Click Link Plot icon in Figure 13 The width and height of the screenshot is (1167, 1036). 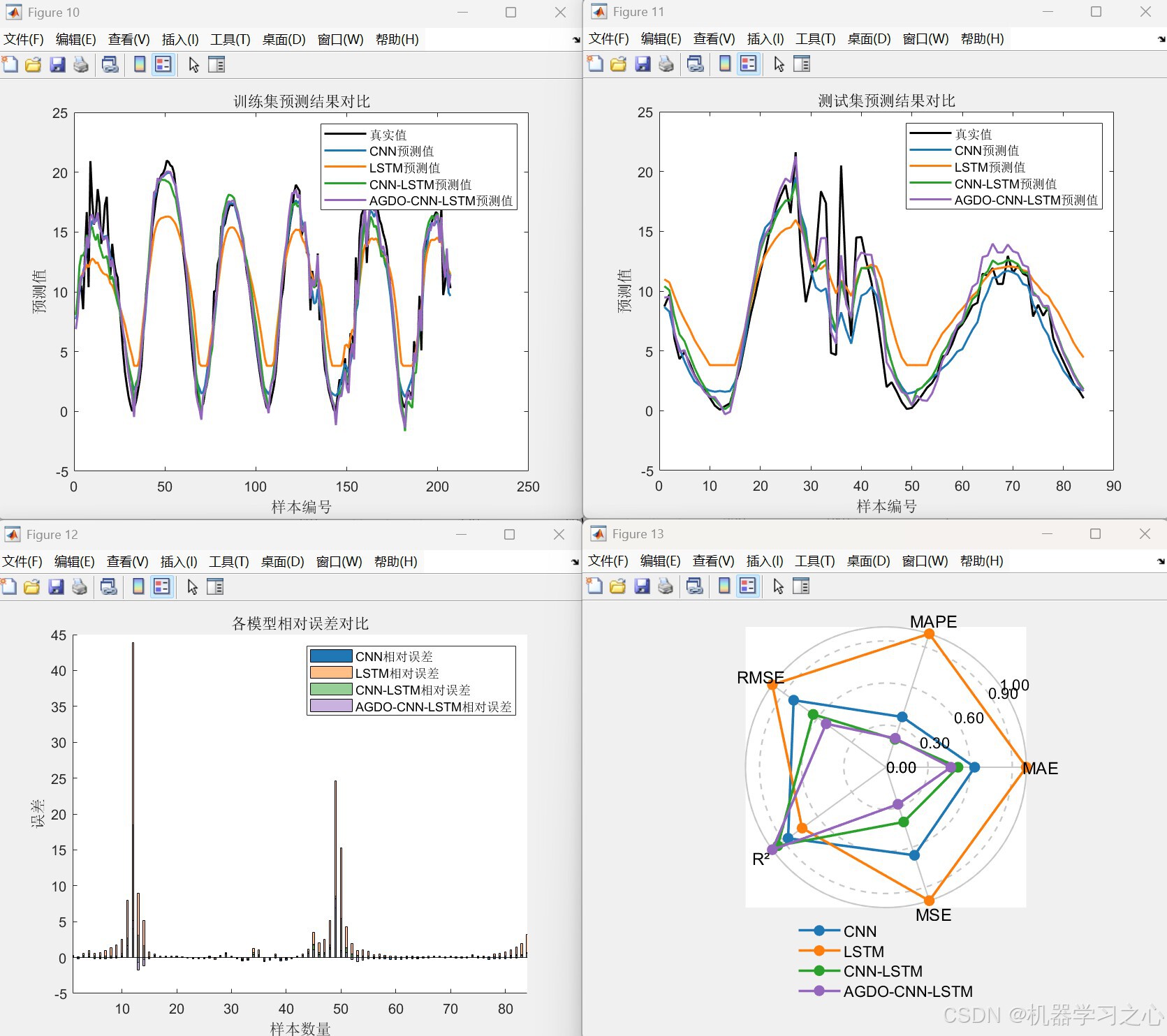coord(694,586)
